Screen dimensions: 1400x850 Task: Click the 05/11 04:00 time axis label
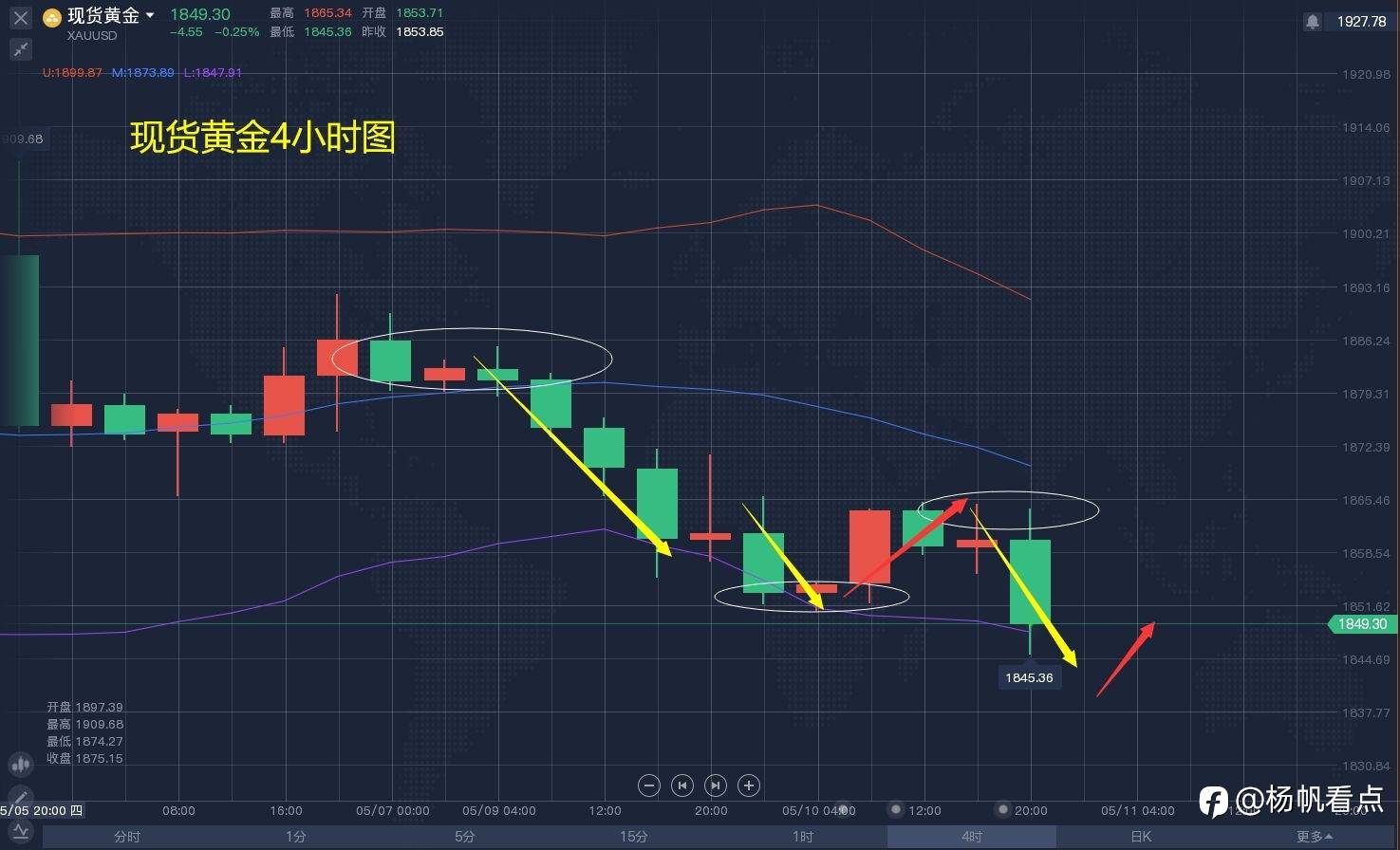[1138, 811]
